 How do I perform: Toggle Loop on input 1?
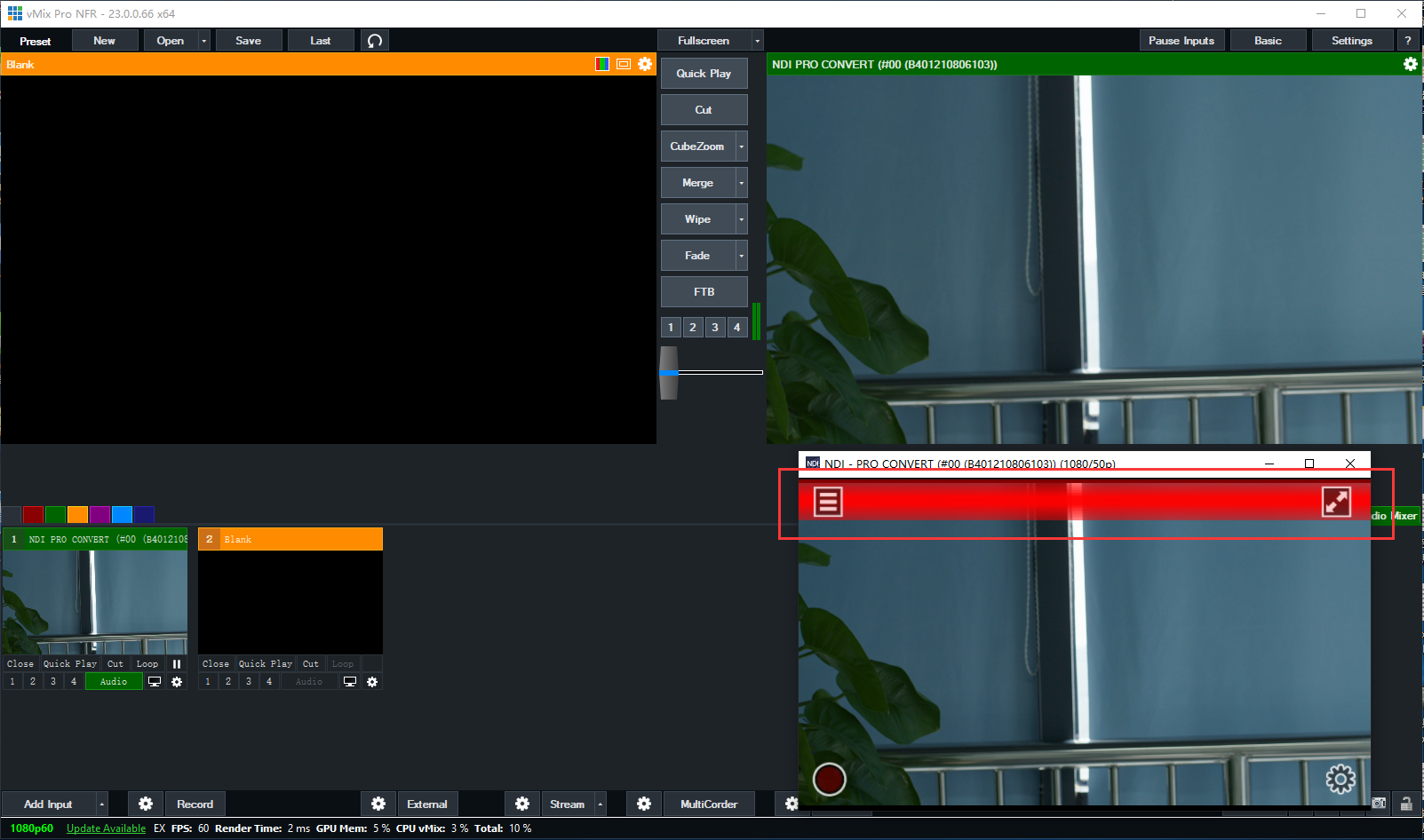tap(147, 664)
